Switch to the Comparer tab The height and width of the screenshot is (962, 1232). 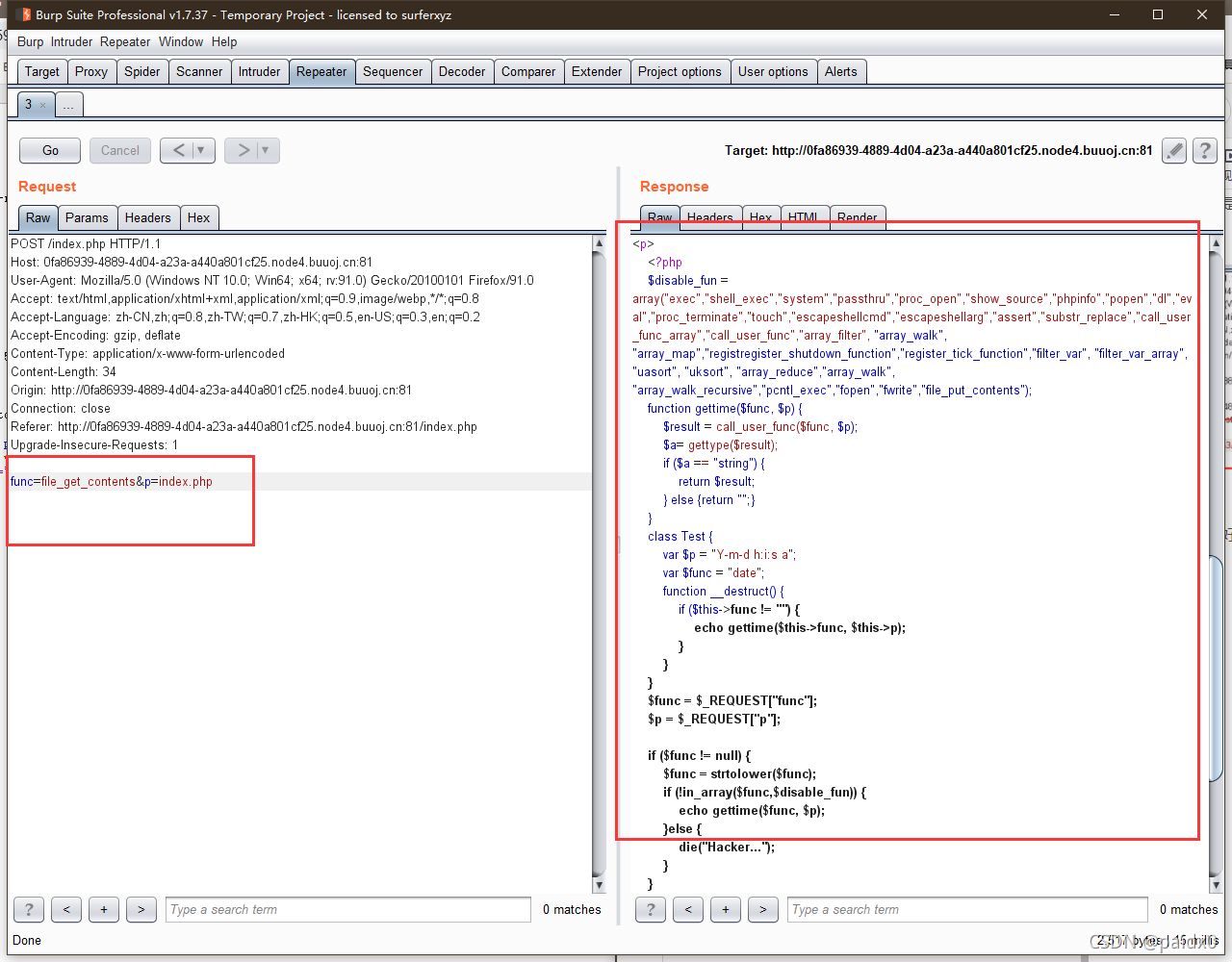point(528,71)
